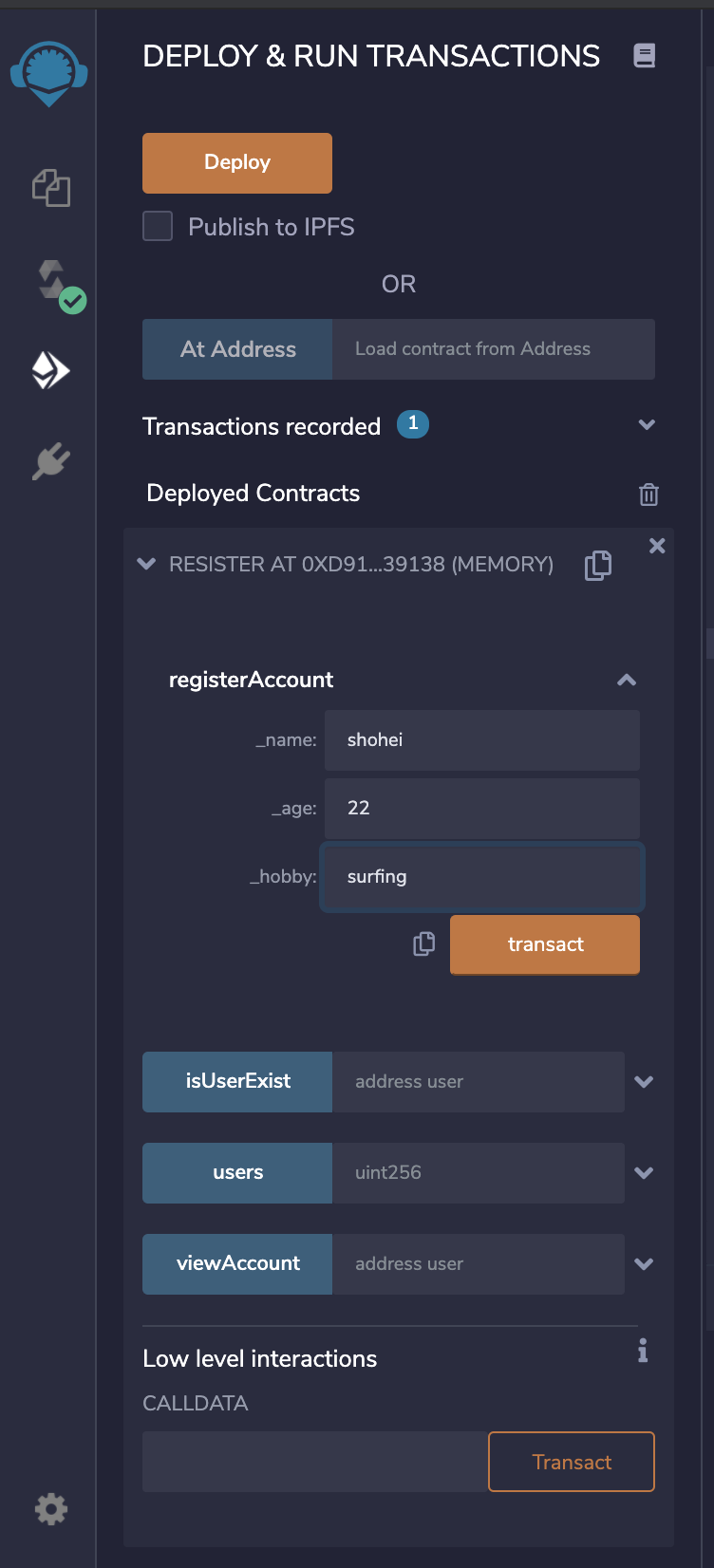Collapse the RESISTER deployed contract
The width and height of the screenshot is (714, 1568).
coord(146,564)
